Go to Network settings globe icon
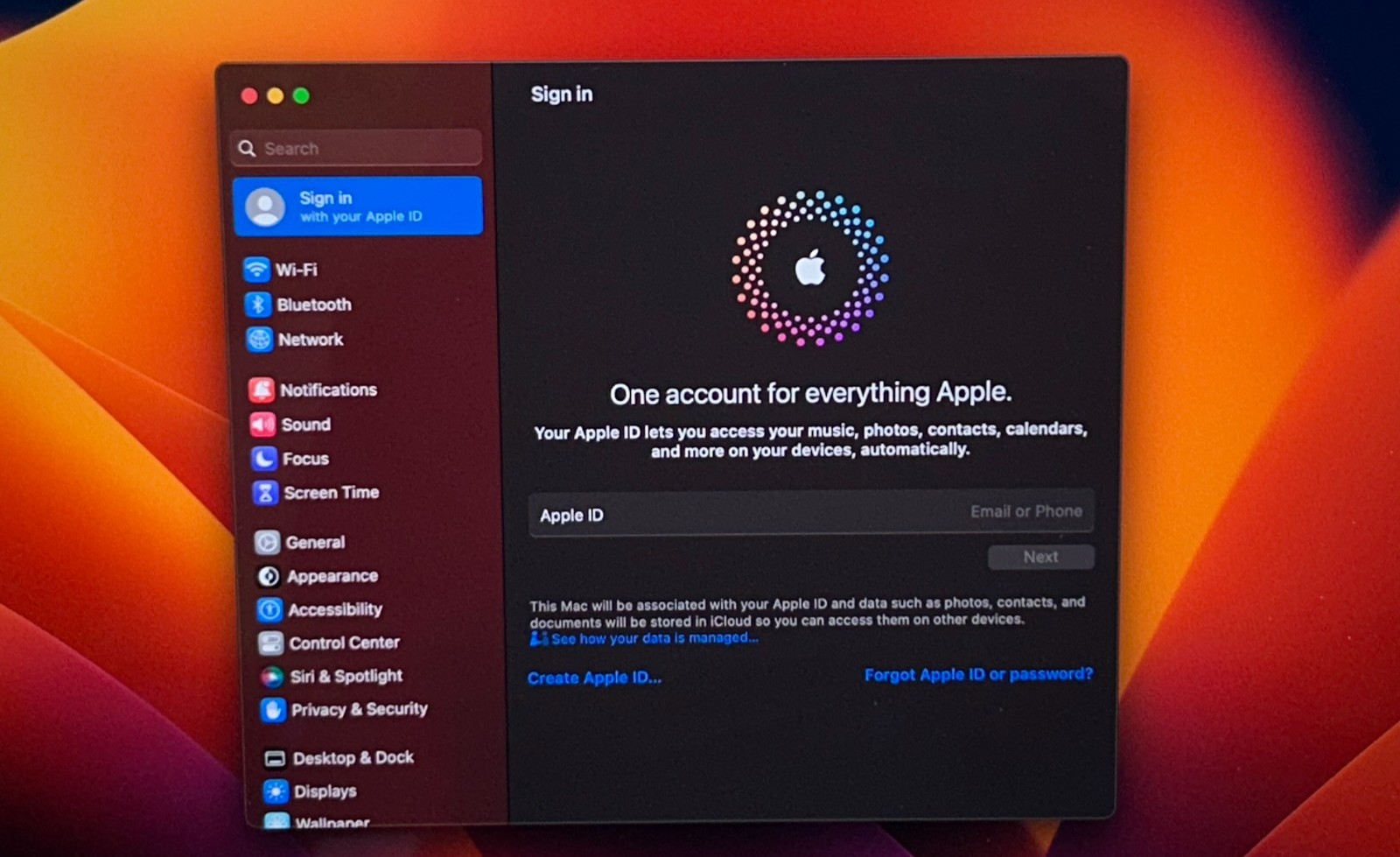The image size is (1400, 857). [260, 339]
